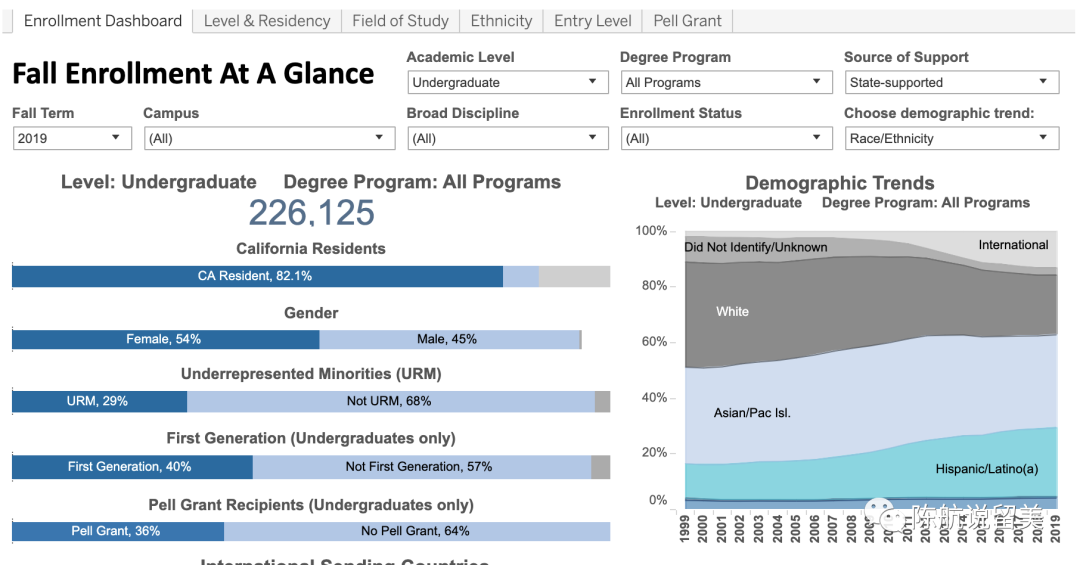This screenshot has height=565, width=1080.
Task: Open the Pell Grant tab
Action: (x=688, y=21)
